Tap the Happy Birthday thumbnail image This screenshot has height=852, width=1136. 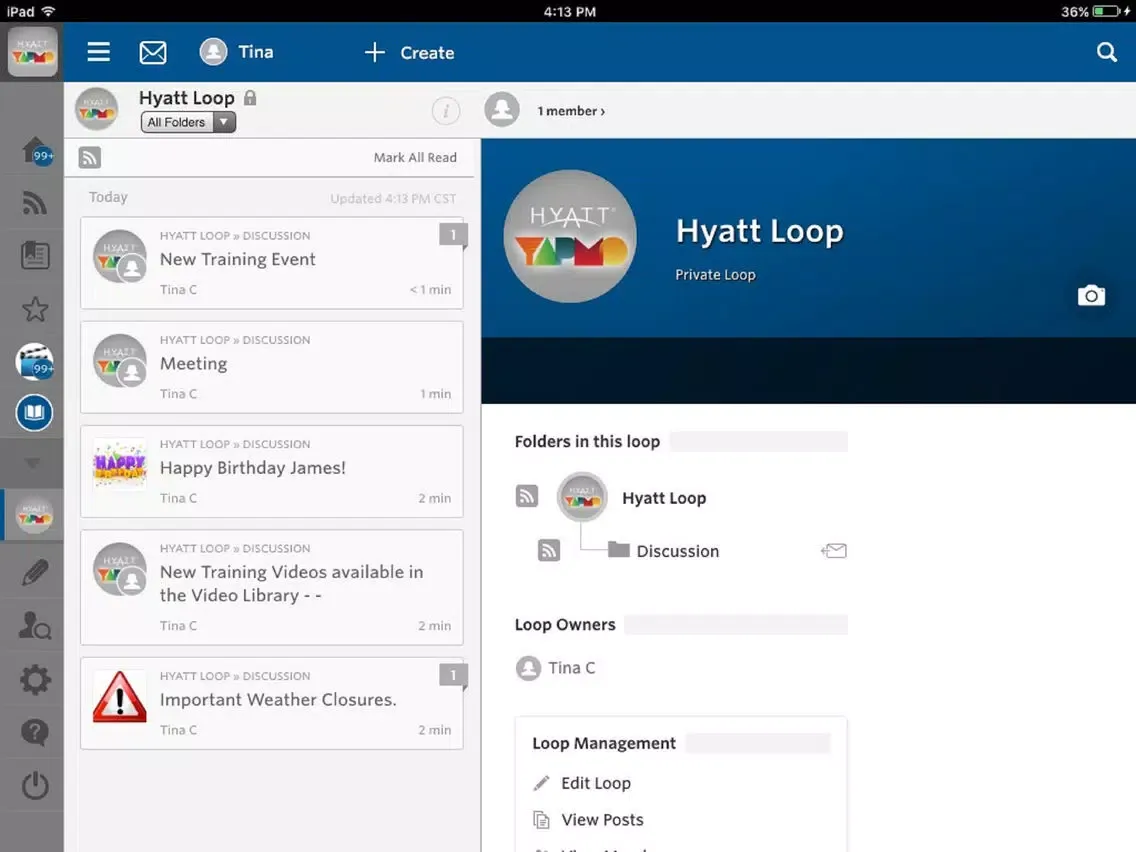point(120,464)
